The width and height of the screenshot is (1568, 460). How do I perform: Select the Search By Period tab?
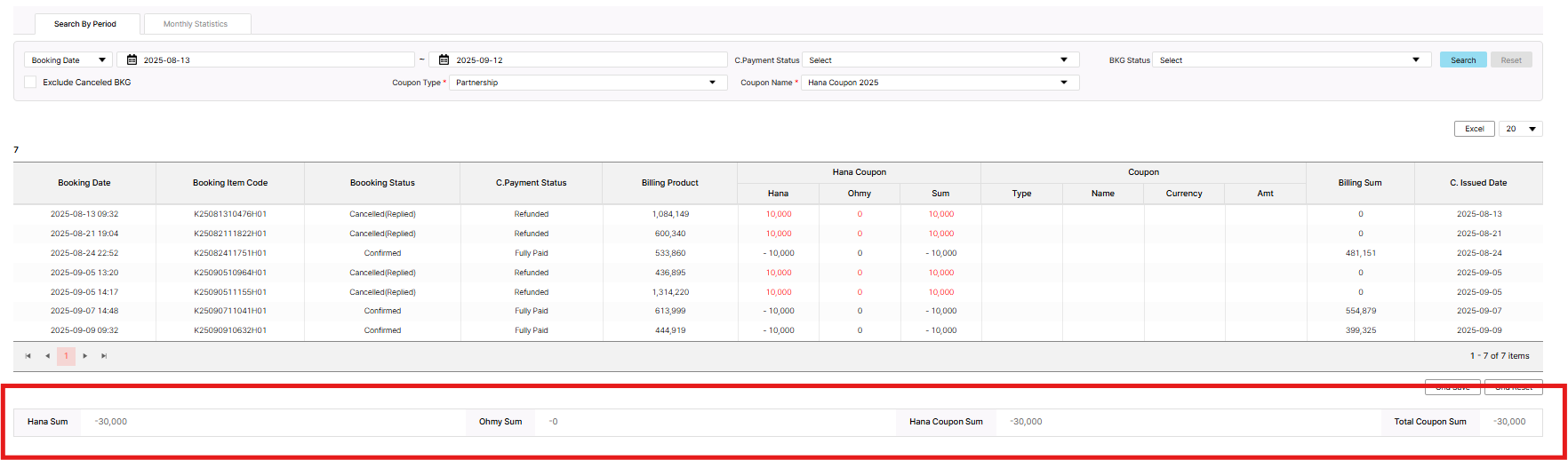click(x=85, y=24)
